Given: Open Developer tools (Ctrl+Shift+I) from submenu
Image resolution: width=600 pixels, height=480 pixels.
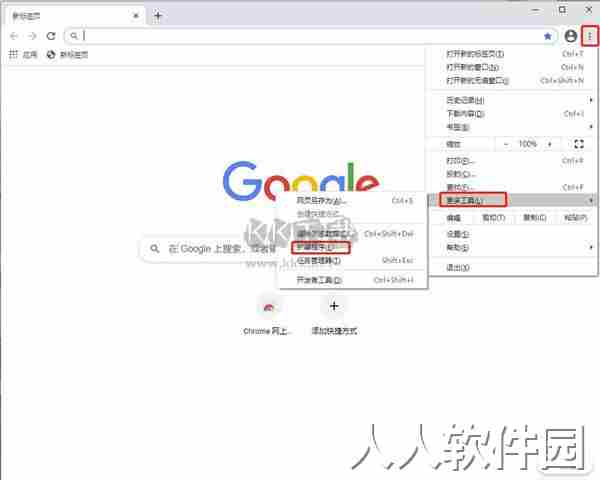Looking at the screenshot, I should point(353,280).
